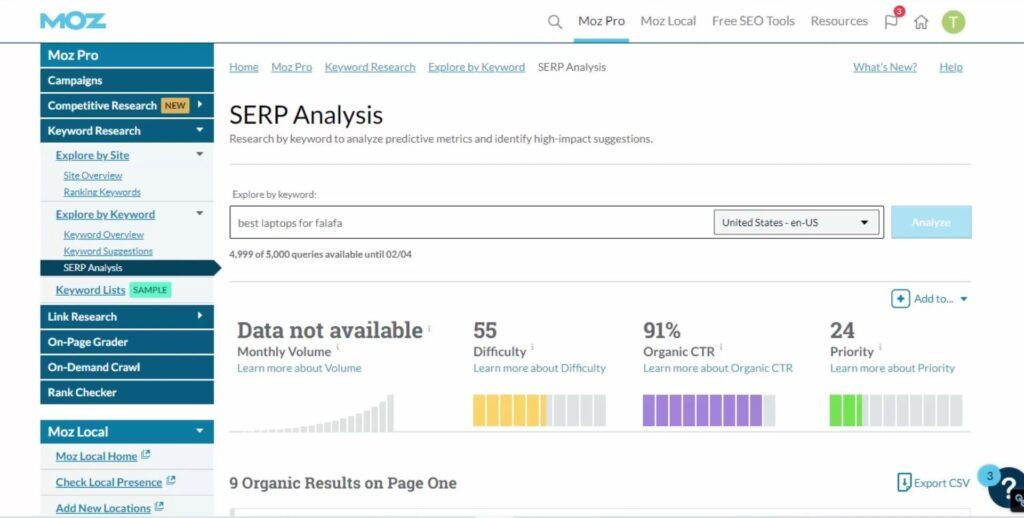Open Keyword Lists in the sidebar
This screenshot has width=1024, height=518.
click(x=90, y=290)
